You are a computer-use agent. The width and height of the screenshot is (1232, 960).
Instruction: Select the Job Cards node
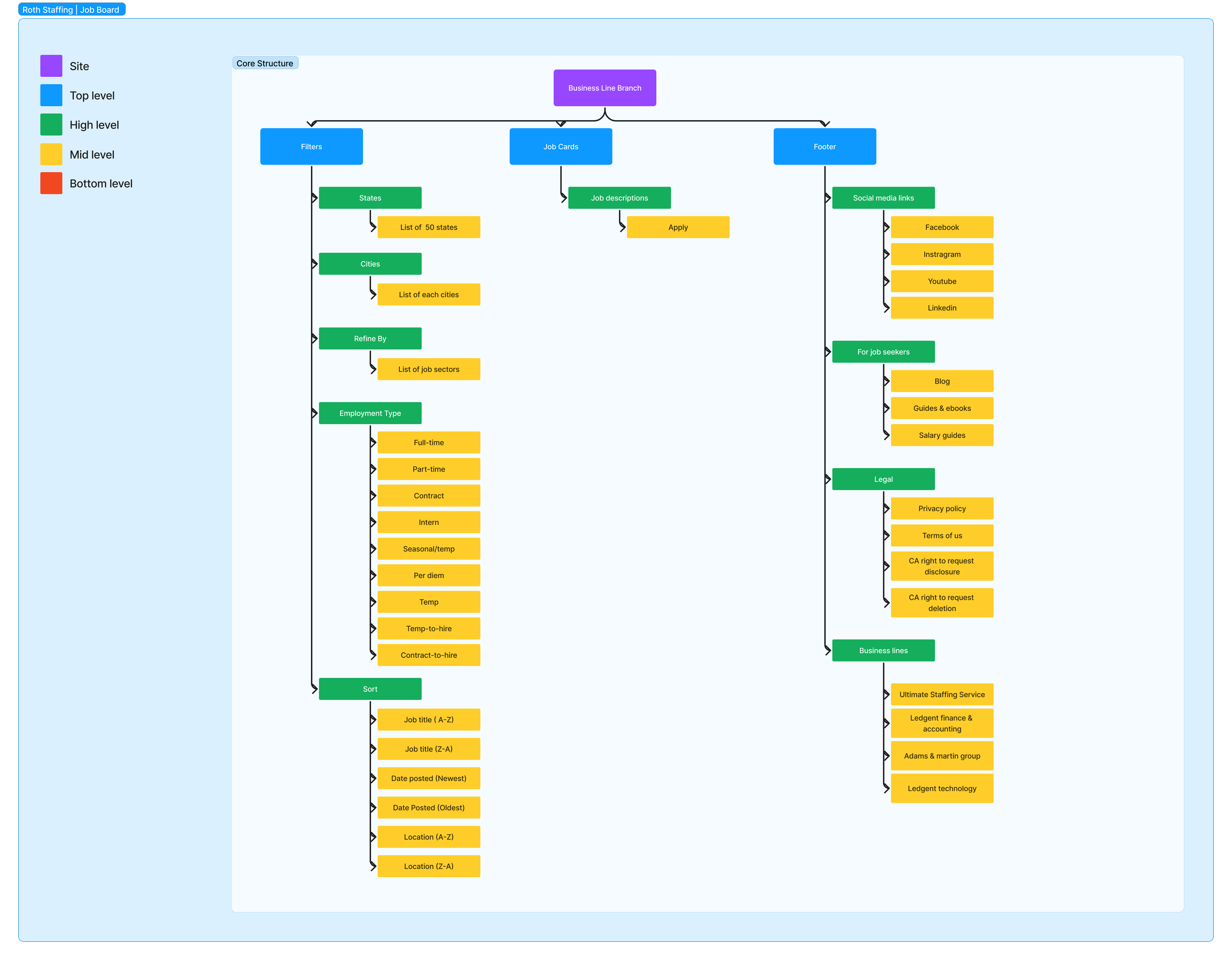coord(560,147)
